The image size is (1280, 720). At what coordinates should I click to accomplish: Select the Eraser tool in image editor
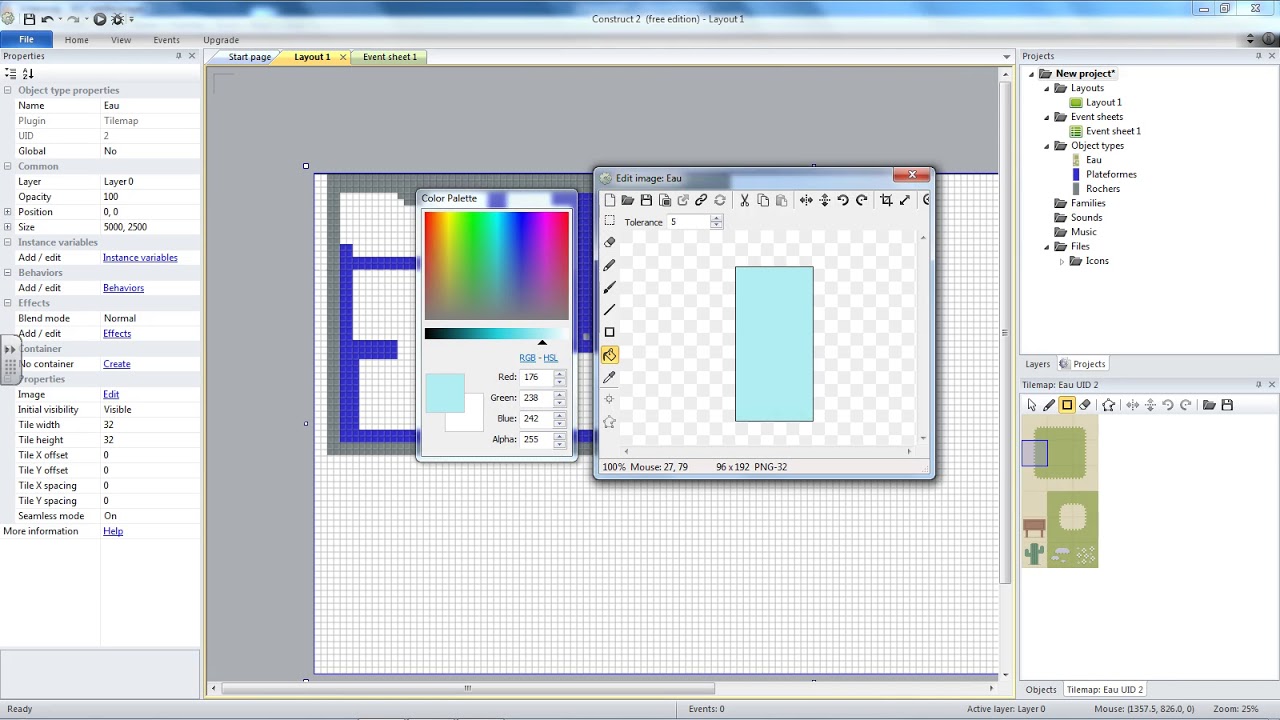click(x=610, y=243)
